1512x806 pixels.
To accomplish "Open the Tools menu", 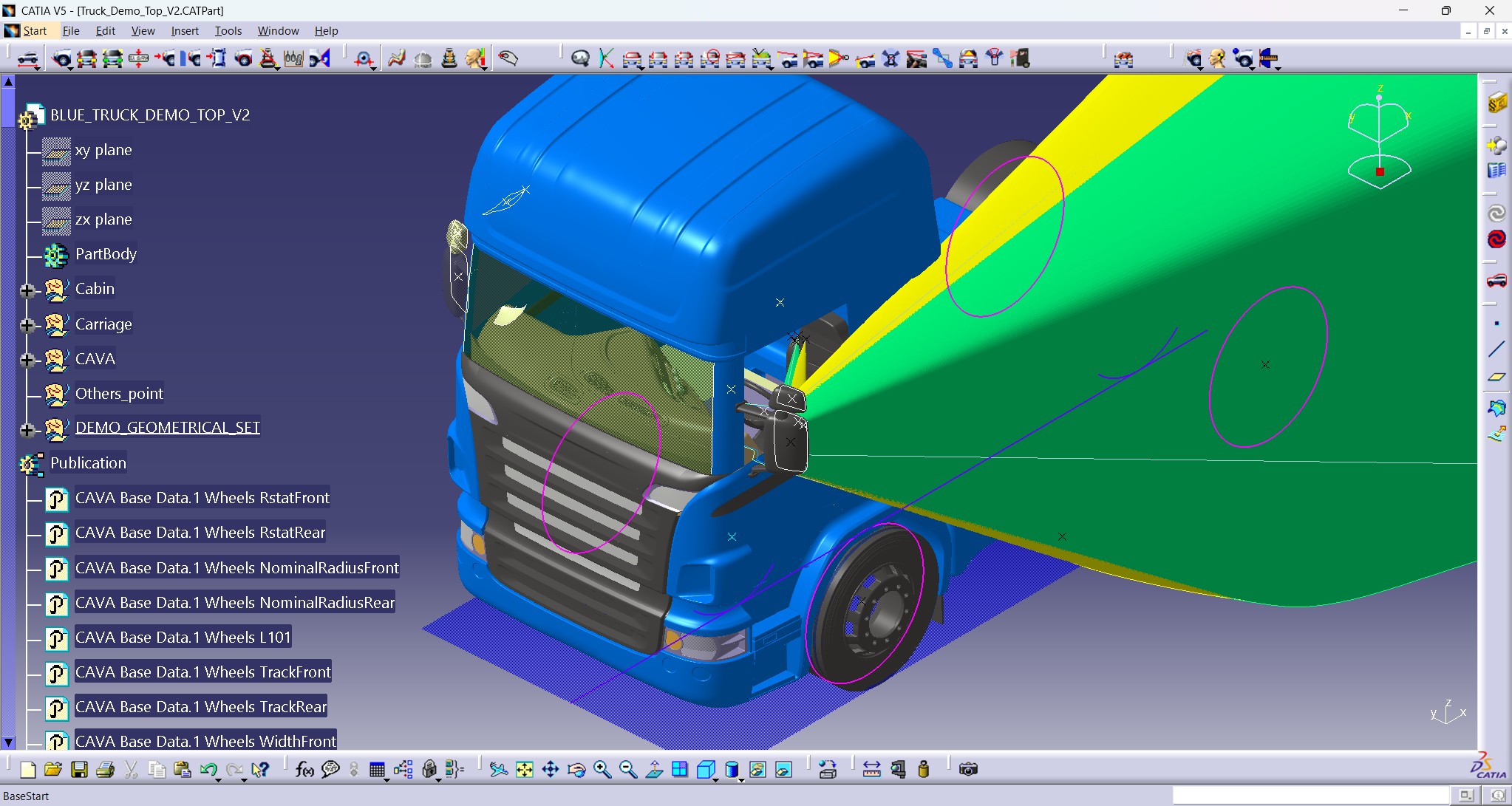I will [228, 31].
